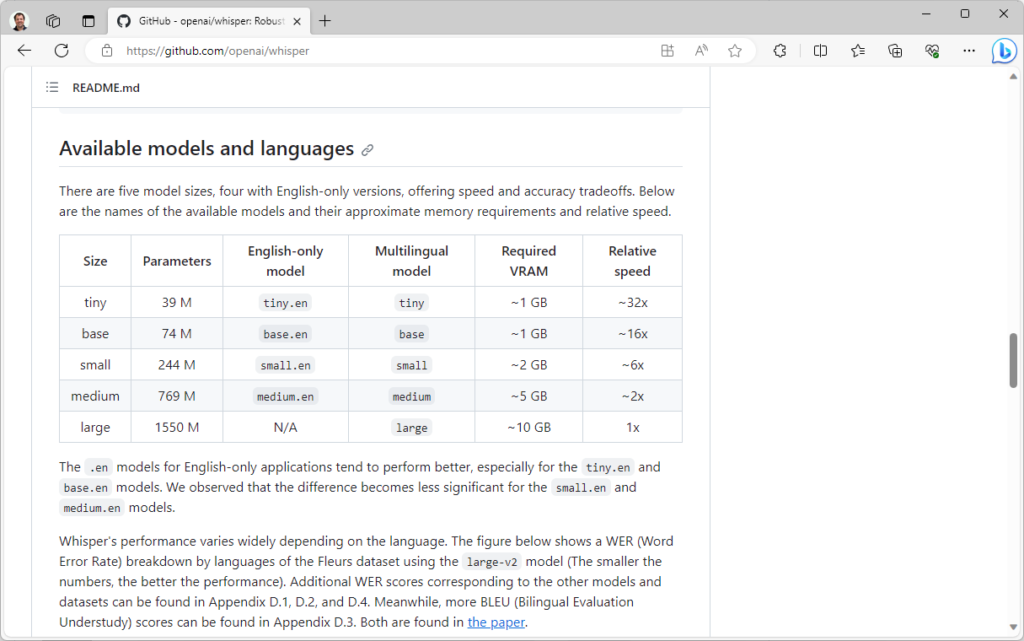Expand the Favorites list
The width and height of the screenshot is (1024, 641).
(x=858, y=51)
